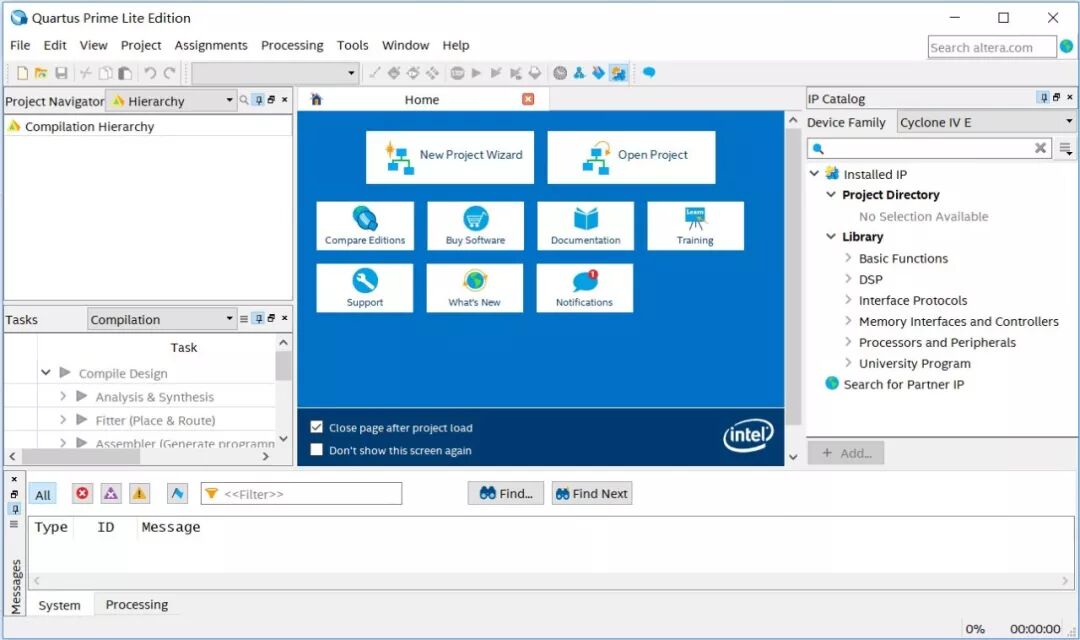This screenshot has width=1080, height=640.
Task: Uncheck Close page after project load
Action: coord(316,427)
